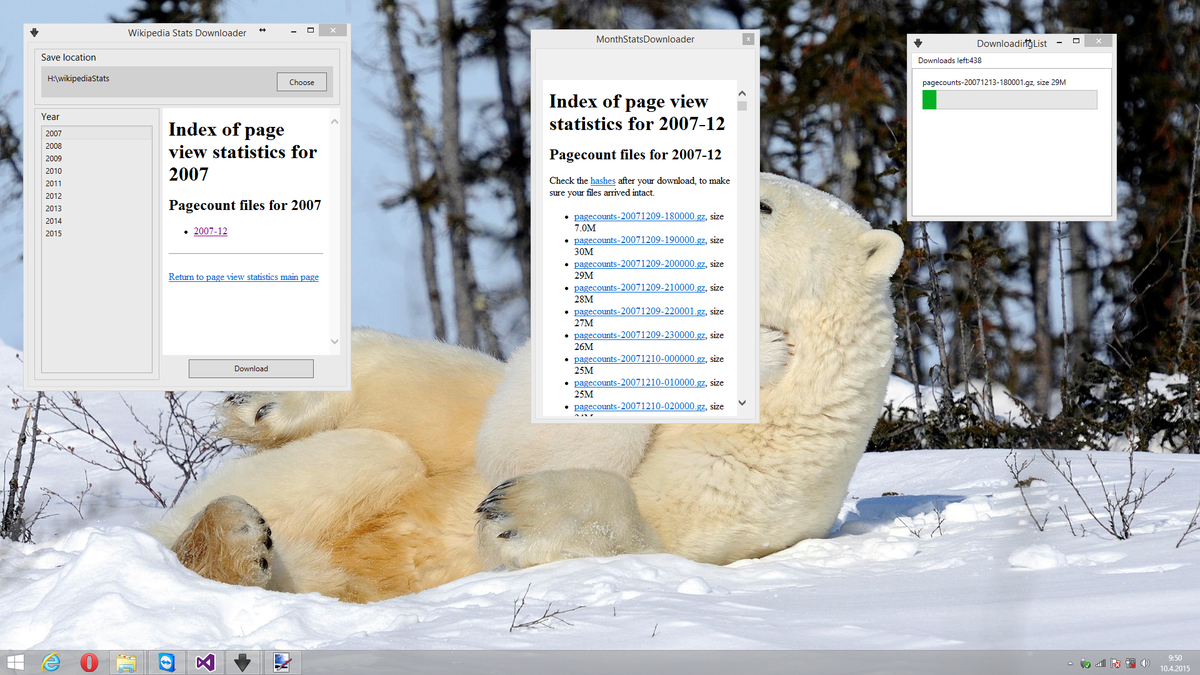
Task: Select year 2010 in the Year list
Action: [x=96, y=171]
